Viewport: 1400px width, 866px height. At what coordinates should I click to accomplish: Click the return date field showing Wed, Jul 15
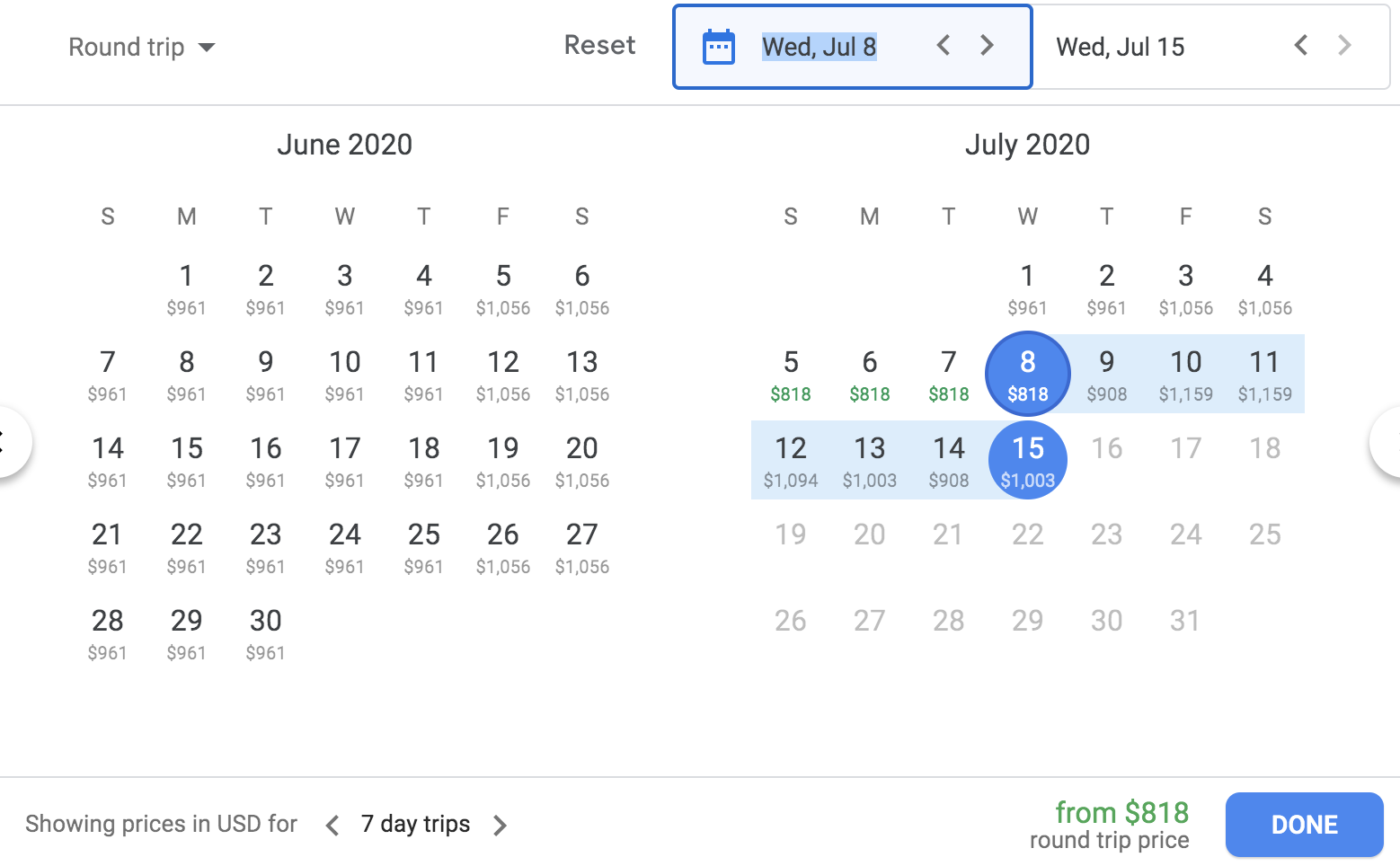click(1120, 47)
